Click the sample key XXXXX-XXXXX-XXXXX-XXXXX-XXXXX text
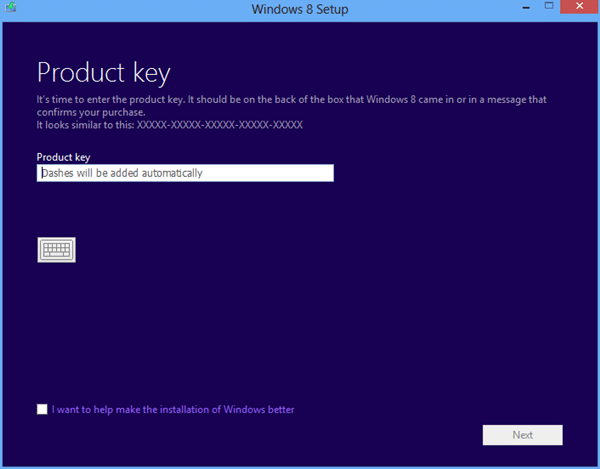The image size is (600, 469). click(220, 125)
